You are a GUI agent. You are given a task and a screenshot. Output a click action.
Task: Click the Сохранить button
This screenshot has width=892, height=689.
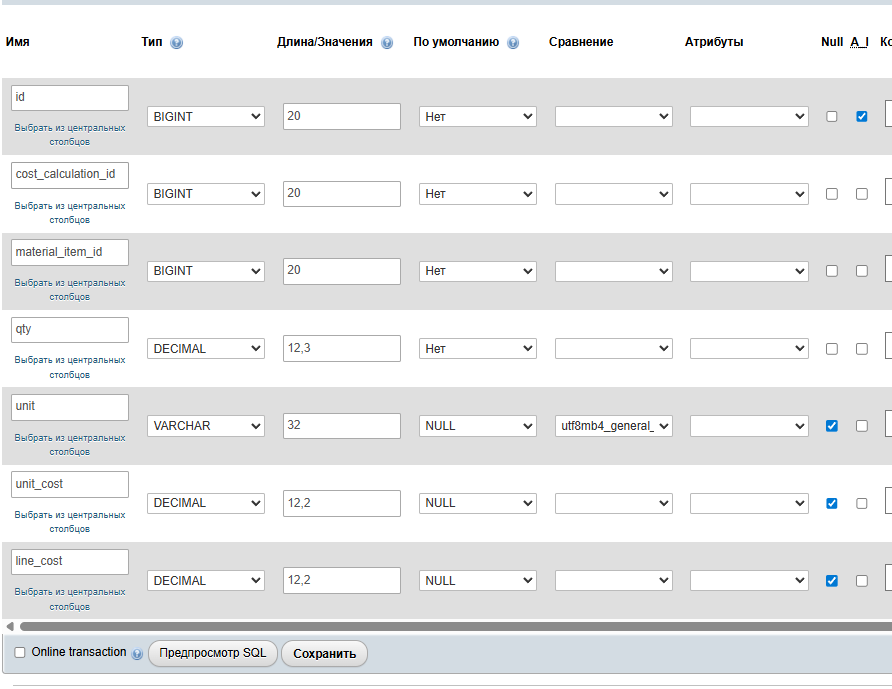point(324,654)
